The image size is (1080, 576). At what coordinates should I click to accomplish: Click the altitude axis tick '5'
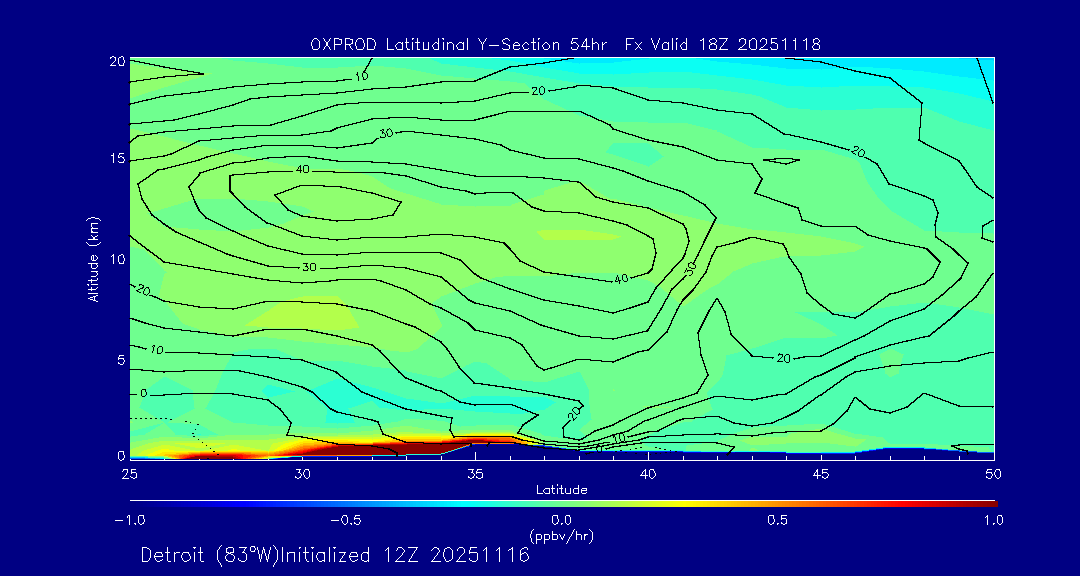click(121, 360)
